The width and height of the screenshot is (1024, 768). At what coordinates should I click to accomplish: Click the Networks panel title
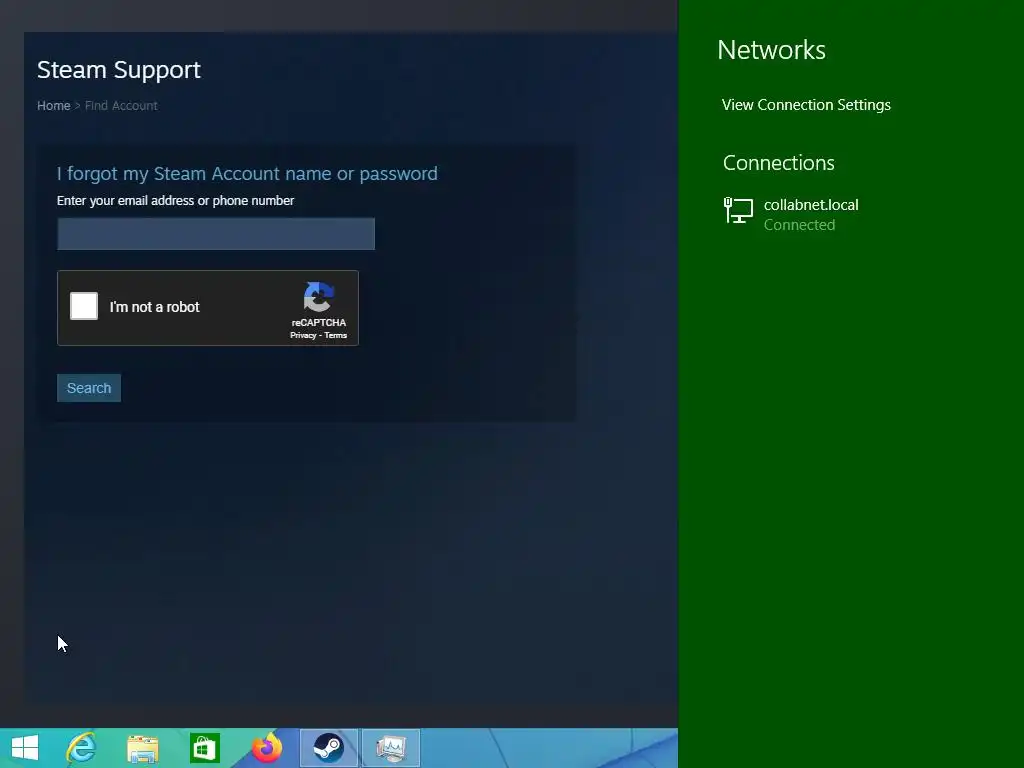point(771,50)
